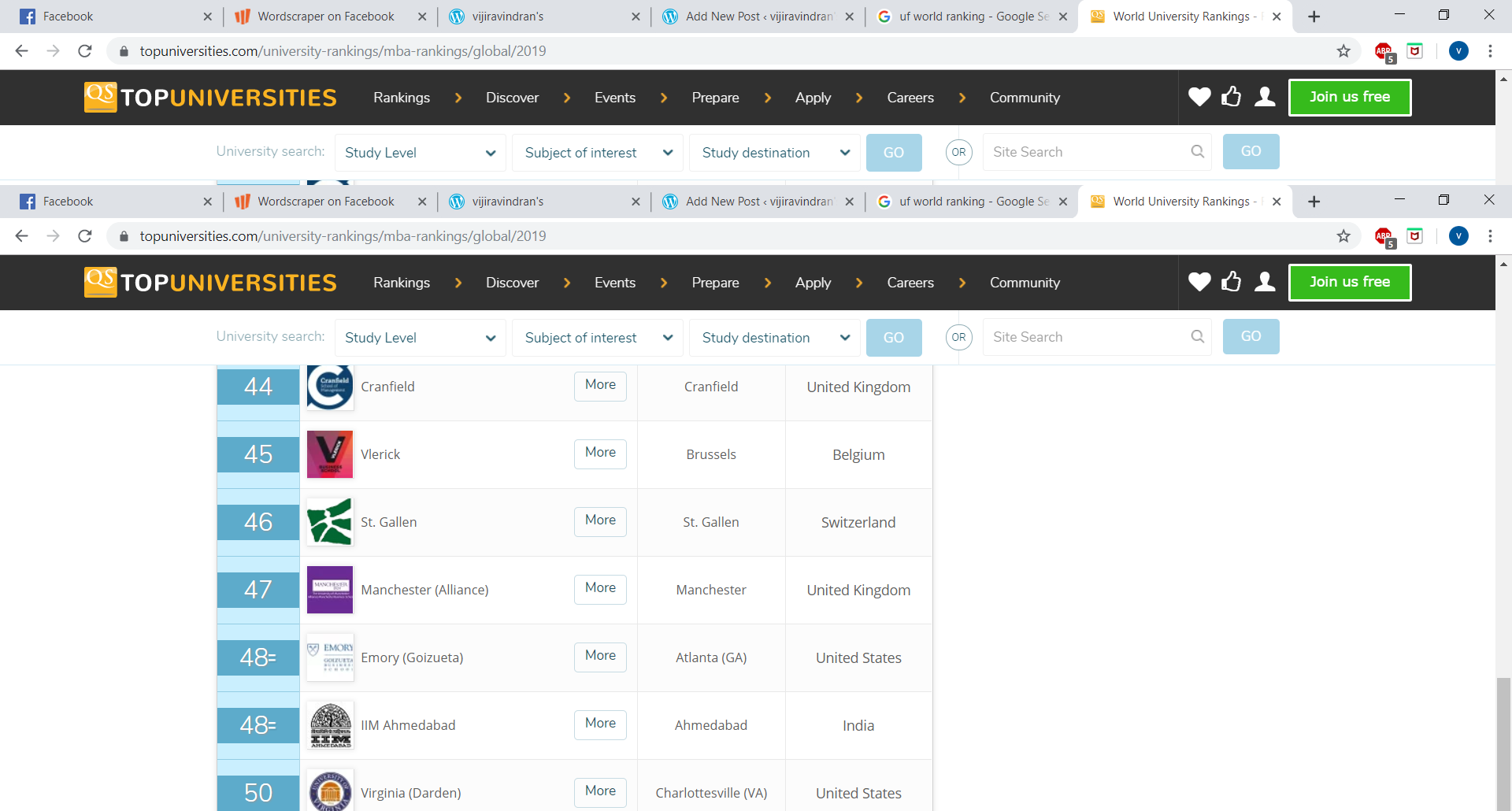The height and width of the screenshot is (811, 1512).
Task: Click the Emory Goizueta logo
Action: click(330, 657)
